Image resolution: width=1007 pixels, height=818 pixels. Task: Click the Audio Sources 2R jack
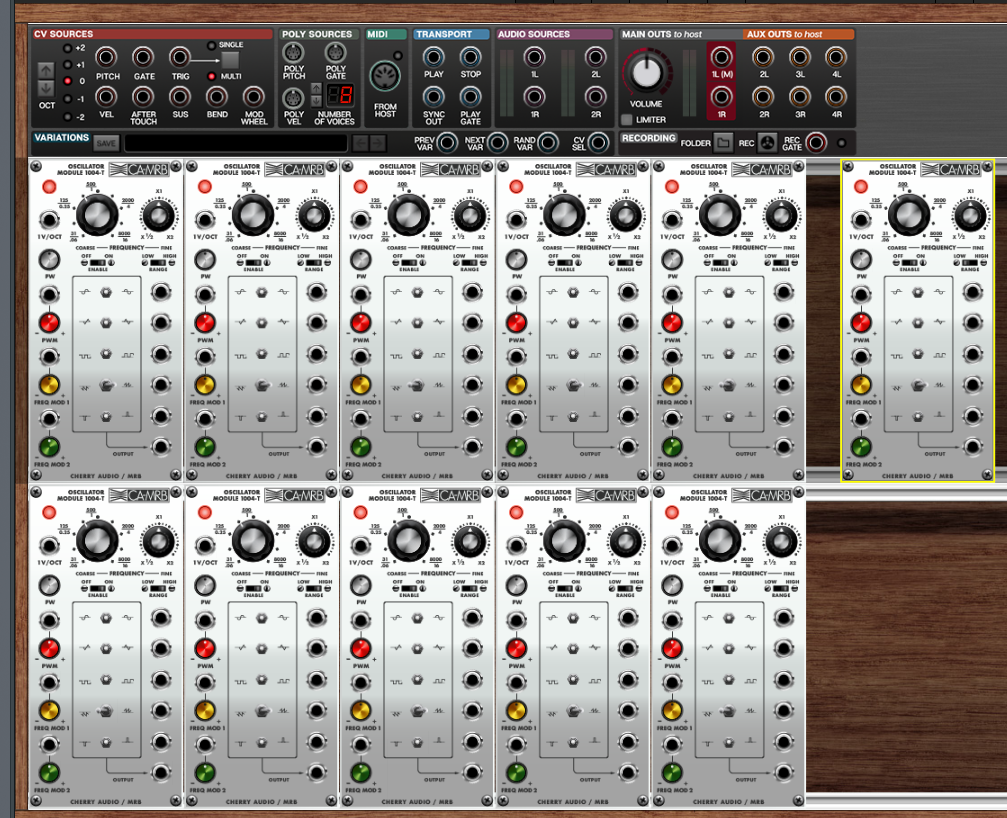click(x=595, y=97)
